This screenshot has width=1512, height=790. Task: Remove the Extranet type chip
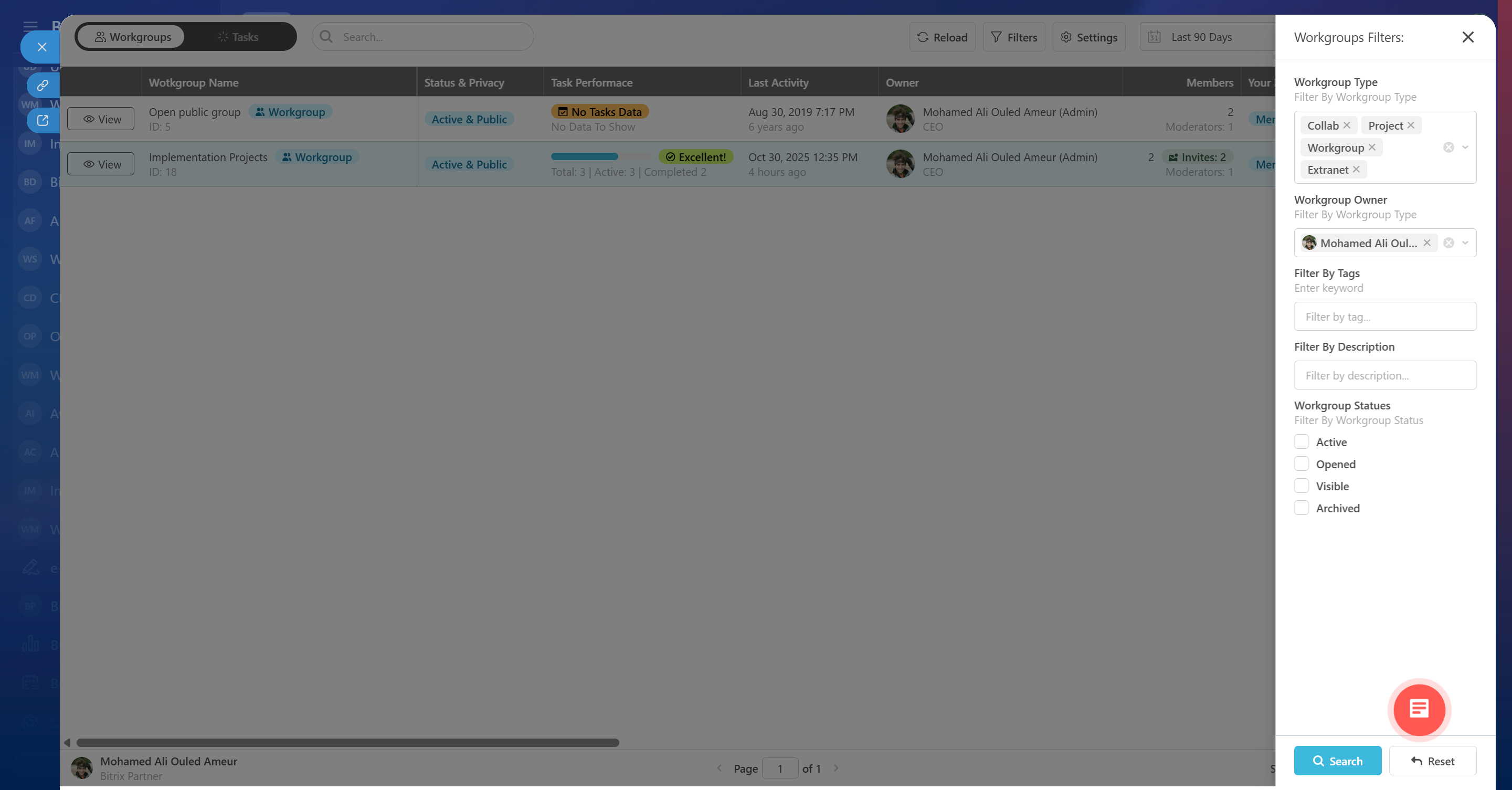(1356, 170)
